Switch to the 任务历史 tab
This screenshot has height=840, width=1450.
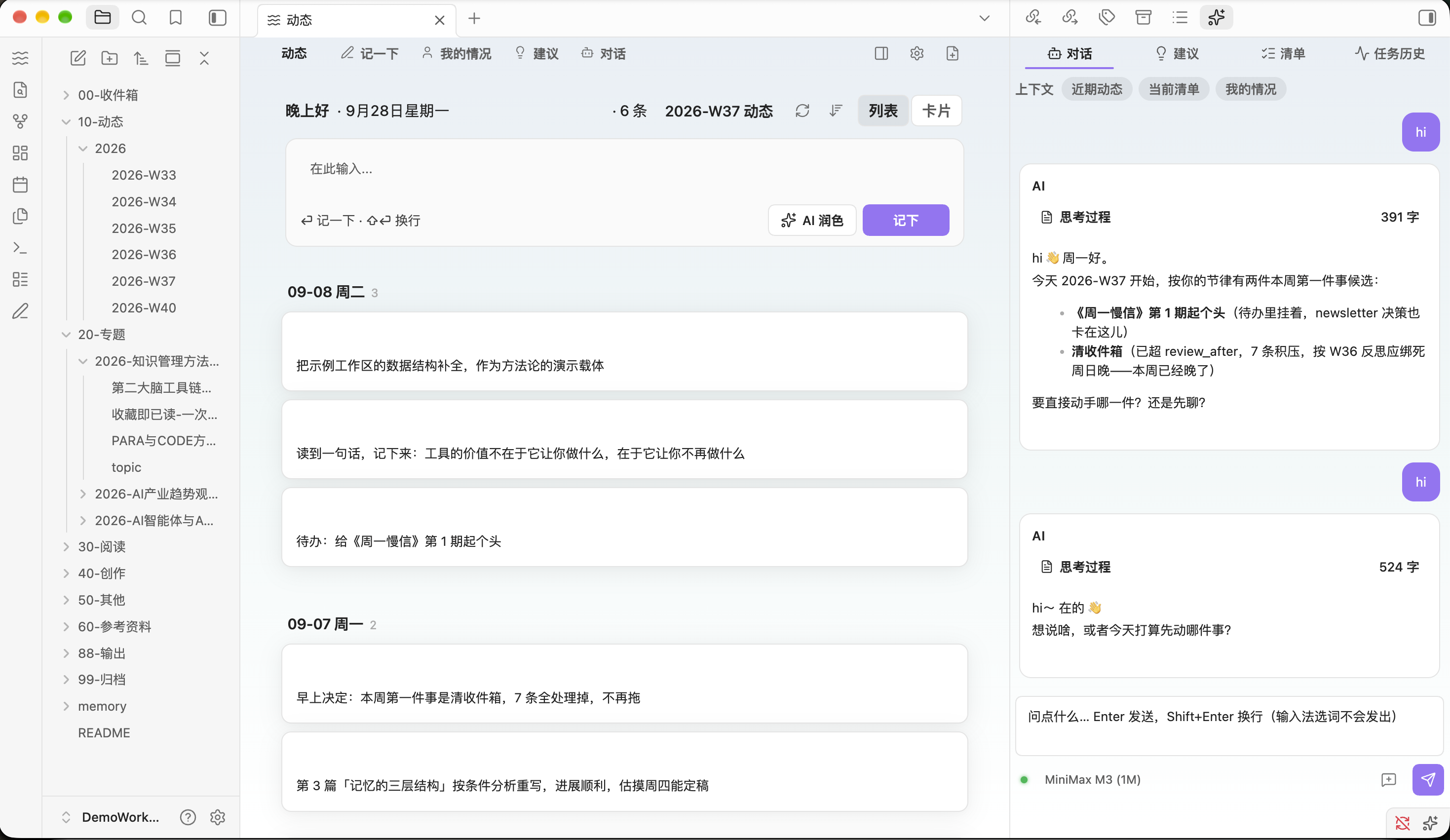pos(1390,53)
